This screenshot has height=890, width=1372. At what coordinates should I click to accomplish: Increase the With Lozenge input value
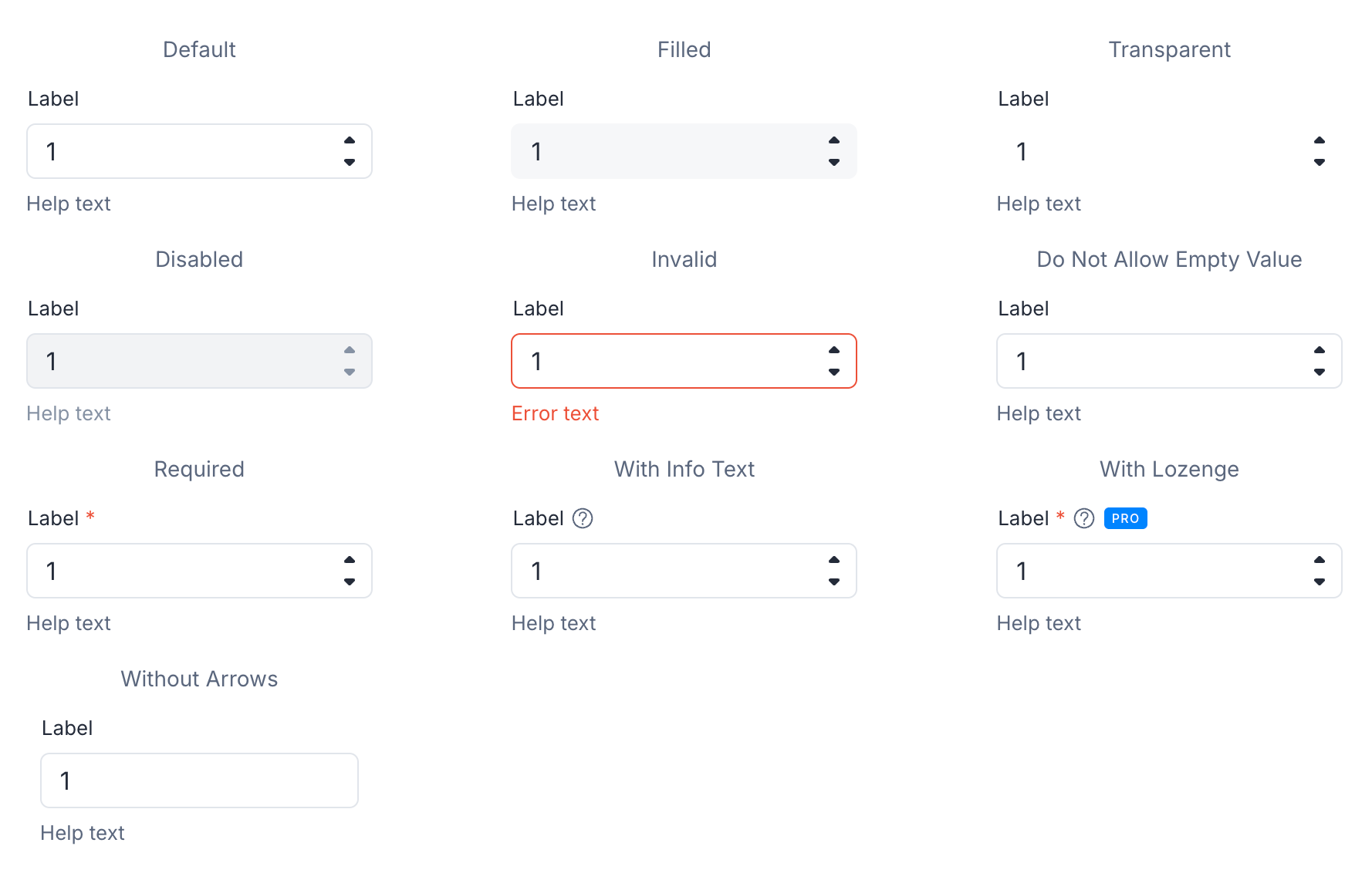click(x=1320, y=560)
